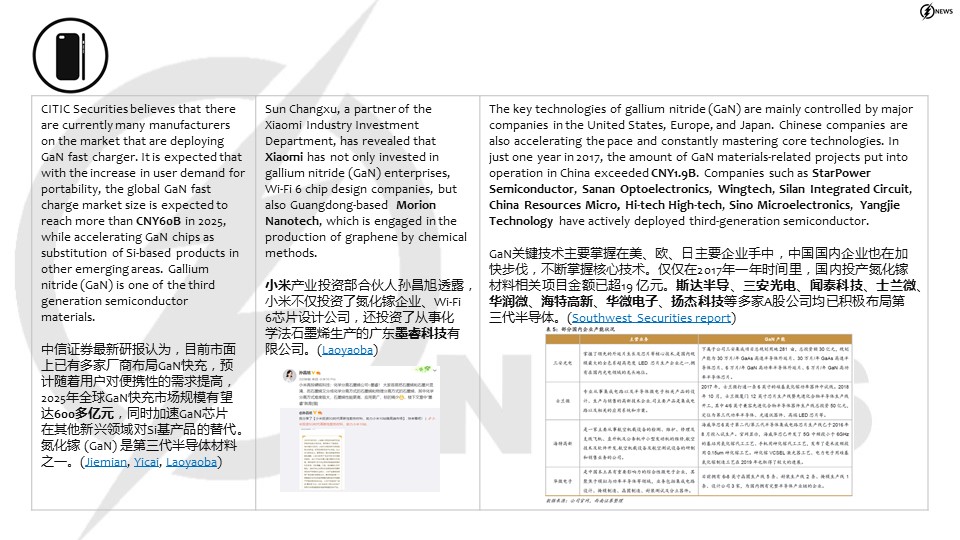Click the text 'StarPower Semiconductor'
960x540 pixels.
tap(680, 181)
